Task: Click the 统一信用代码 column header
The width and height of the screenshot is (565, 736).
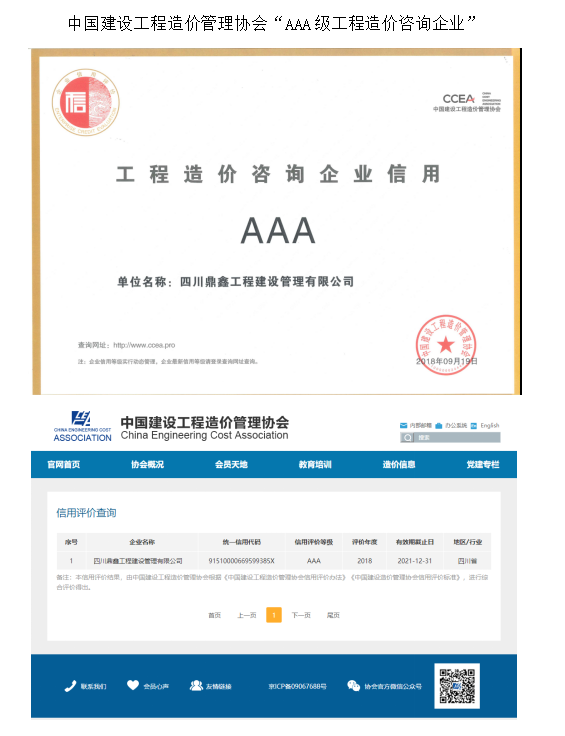Action: pyautogui.click(x=242, y=542)
